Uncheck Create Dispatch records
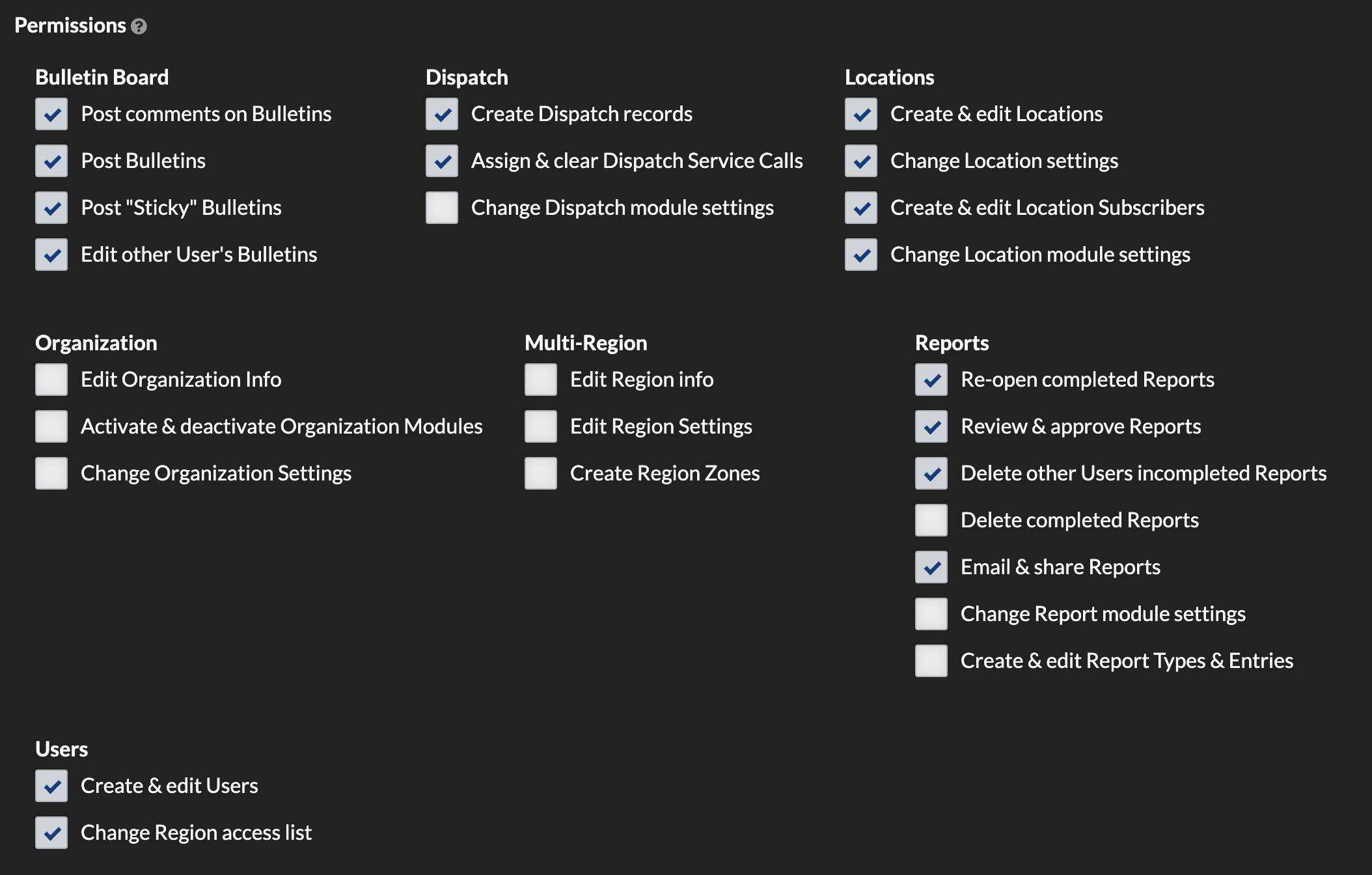Image resolution: width=1372 pixels, height=875 pixels. 442,114
